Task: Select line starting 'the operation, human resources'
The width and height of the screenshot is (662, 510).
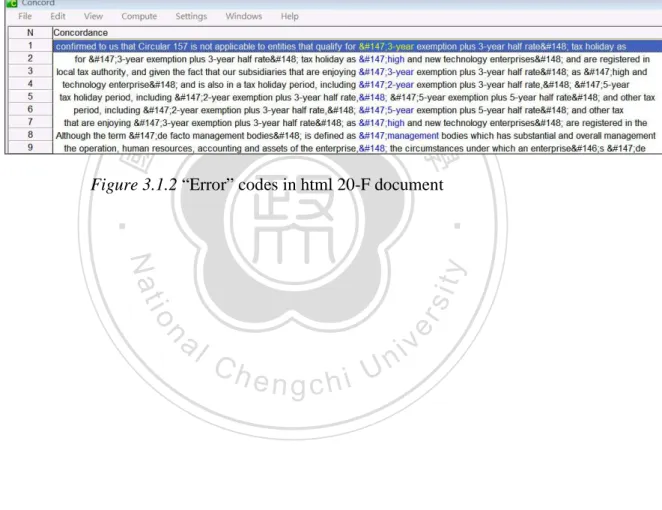Action: click(357, 148)
